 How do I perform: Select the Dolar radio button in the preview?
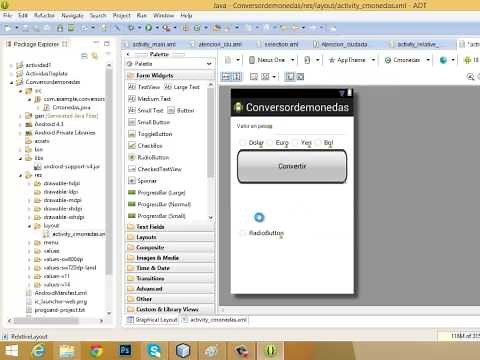pos(251,143)
